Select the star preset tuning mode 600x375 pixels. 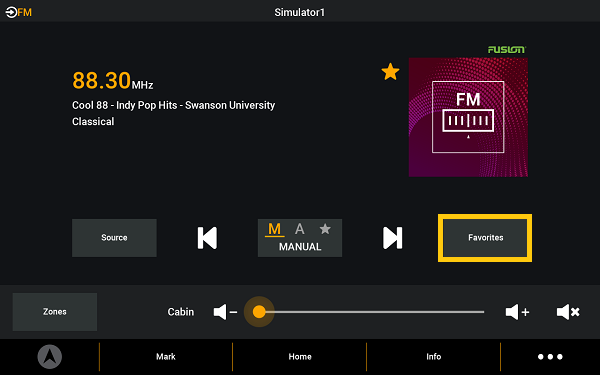point(325,229)
